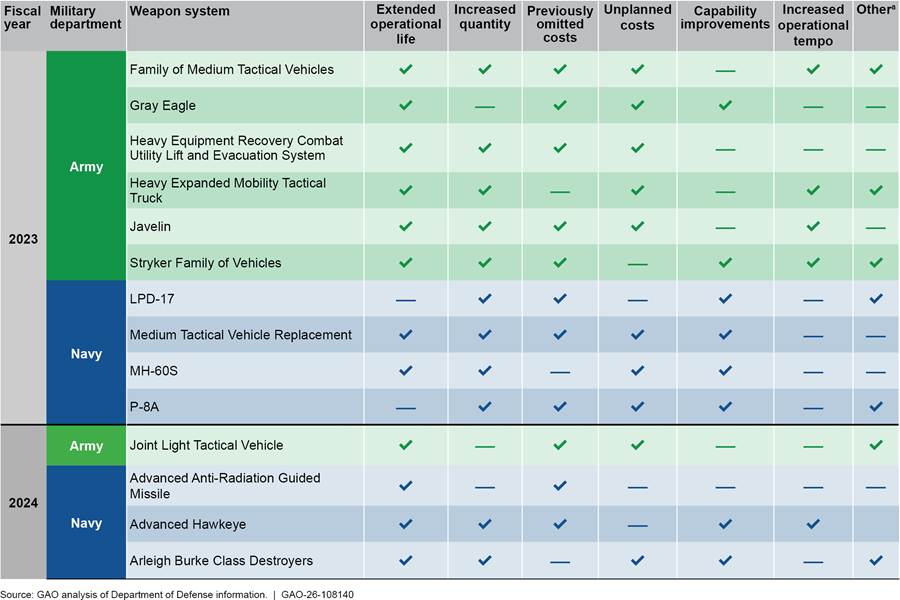Click the Stryker Family of Vehicles label
This screenshot has width=900, height=600.
click(x=206, y=263)
